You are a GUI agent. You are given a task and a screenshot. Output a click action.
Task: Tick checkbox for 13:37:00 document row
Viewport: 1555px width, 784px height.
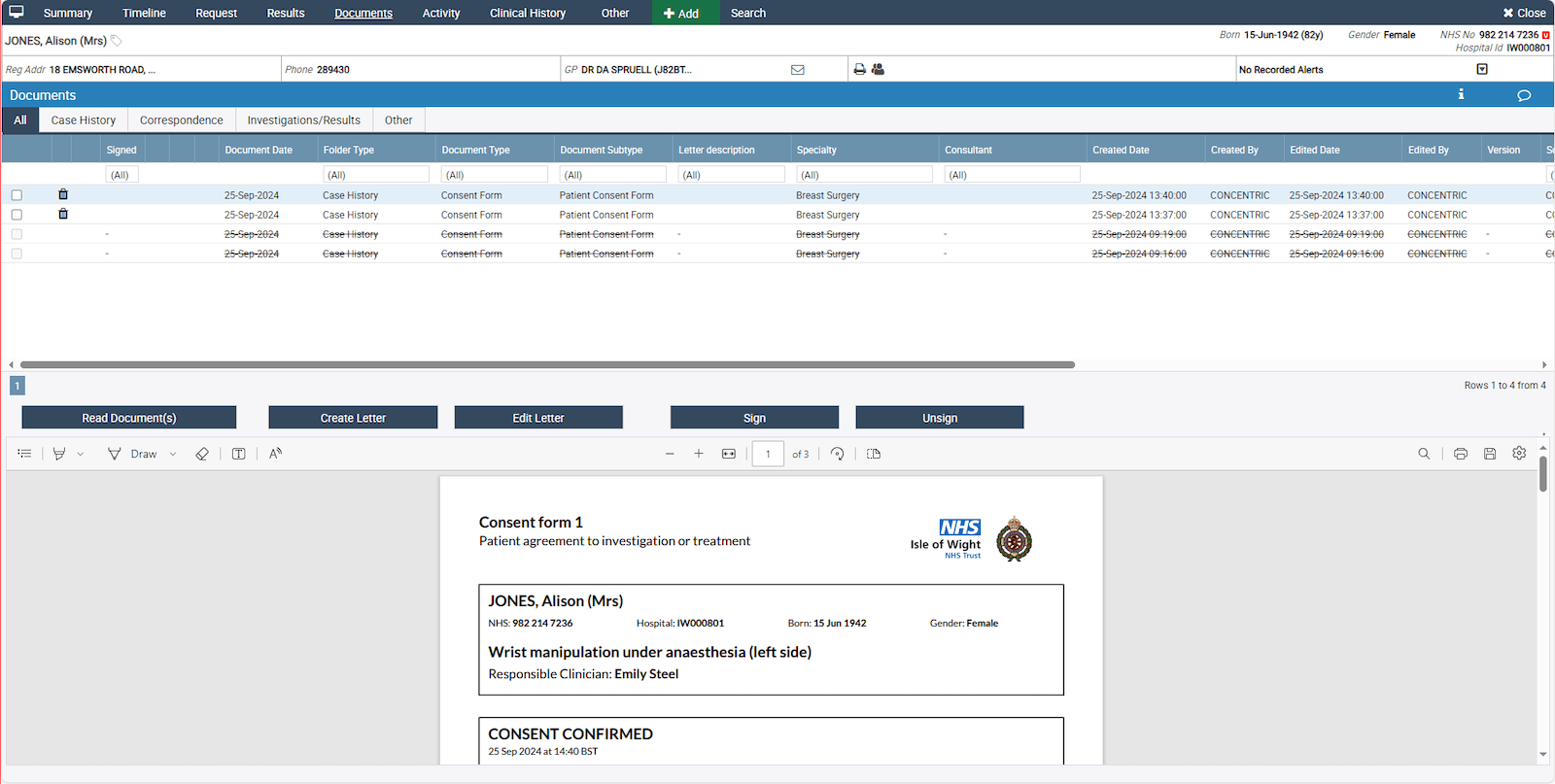17,215
